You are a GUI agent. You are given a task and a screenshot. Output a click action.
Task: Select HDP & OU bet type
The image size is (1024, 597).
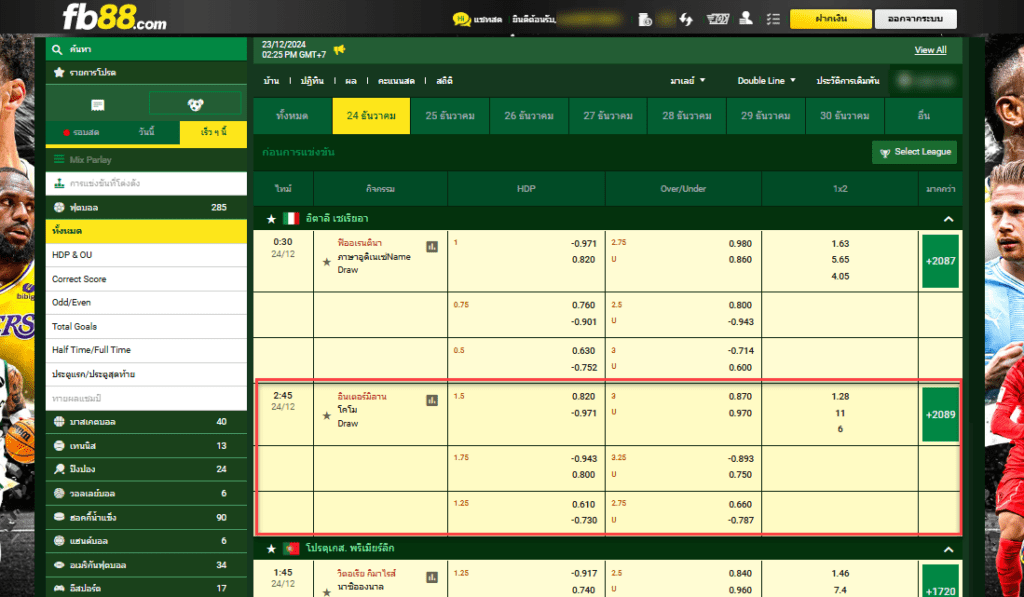tap(146, 255)
